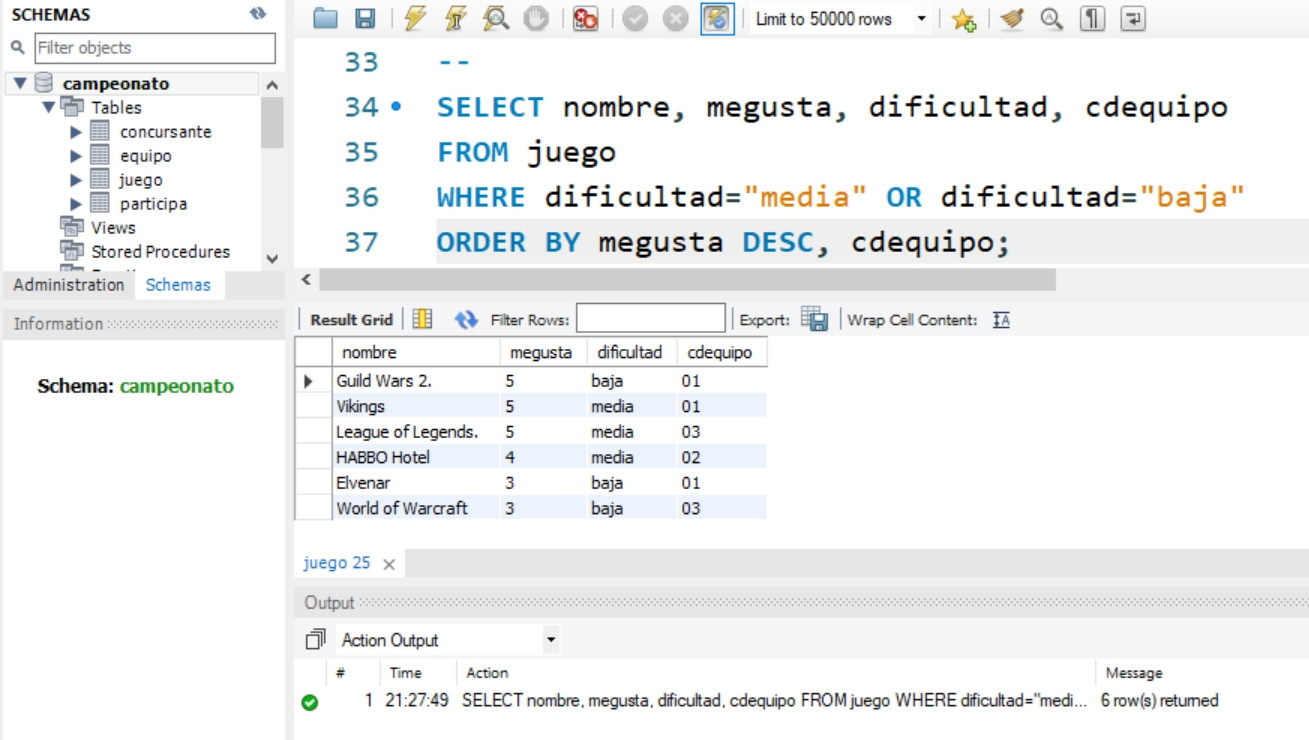Viewport: 1309px width, 740px height.
Task: Beautify the SQL with the broom icon
Action: point(1012,18)
